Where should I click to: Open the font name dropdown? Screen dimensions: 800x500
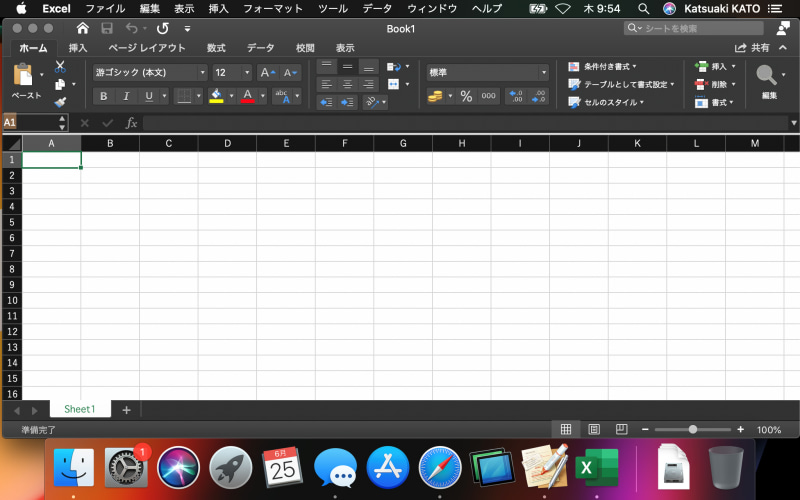(x=203, y=72)
